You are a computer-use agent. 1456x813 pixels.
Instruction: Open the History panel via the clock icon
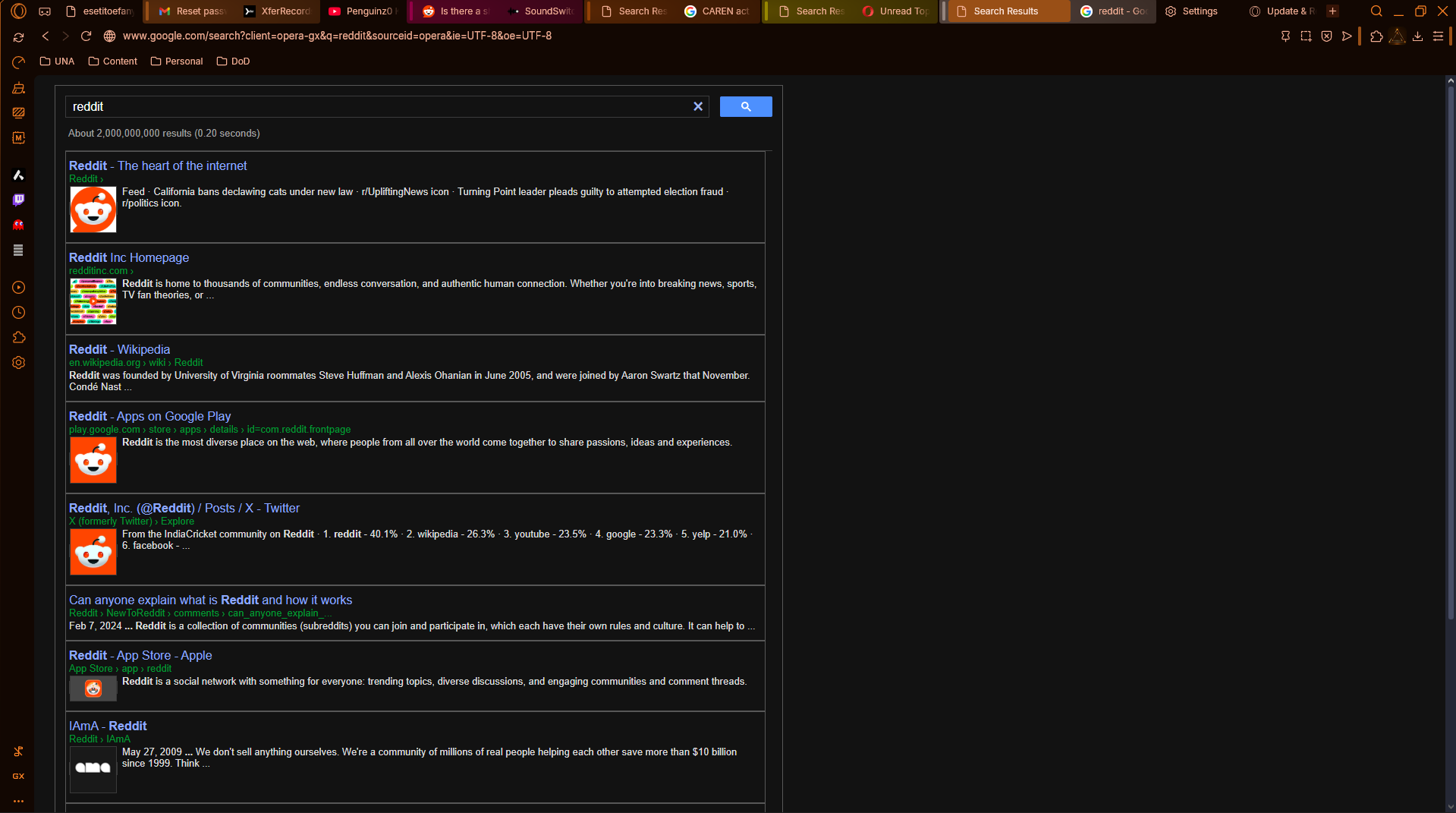[x=18, y=312]
